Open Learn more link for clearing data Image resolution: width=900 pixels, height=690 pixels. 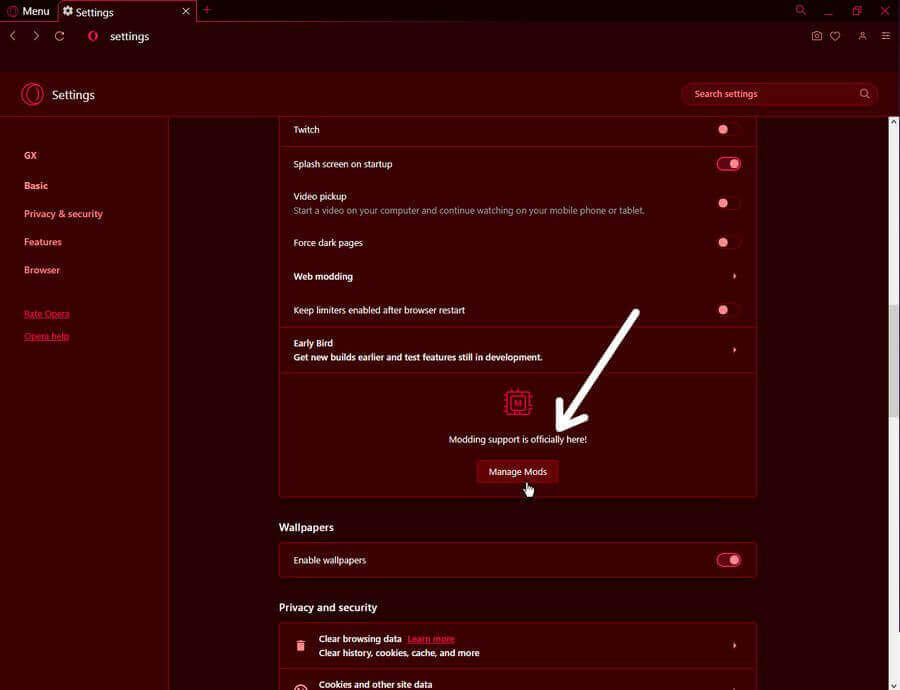click(x=430, y=639)
